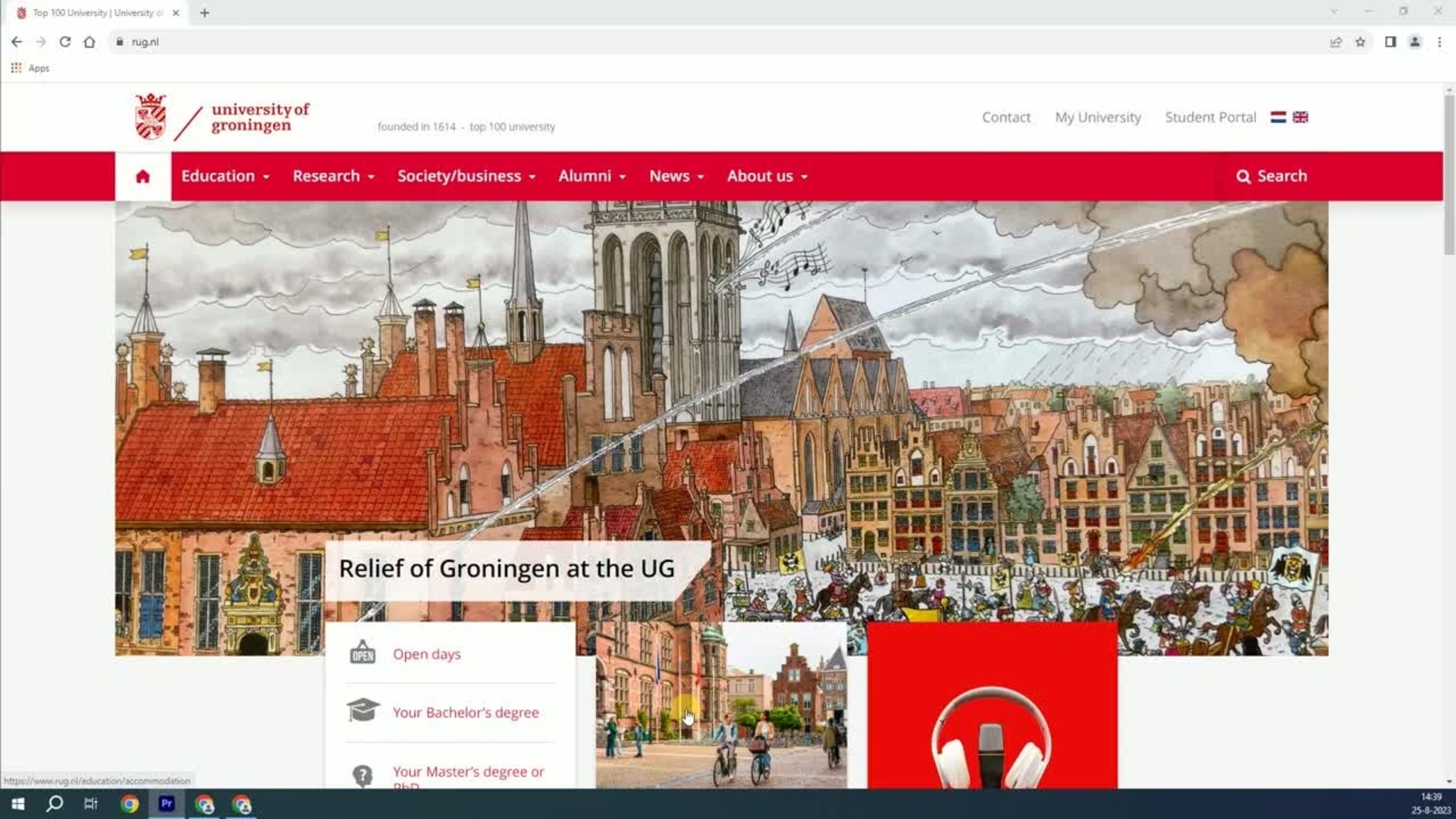Switch site language with the Dutch flag
The height and width of the screenshot is (819, 1456).
pyautogui.click(x=1278, y=117)
